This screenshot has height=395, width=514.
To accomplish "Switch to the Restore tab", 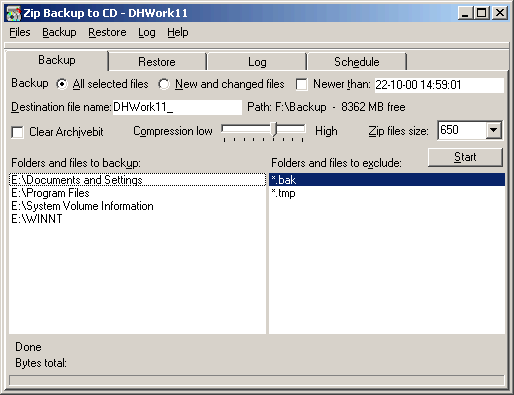I will pos(157,62).
